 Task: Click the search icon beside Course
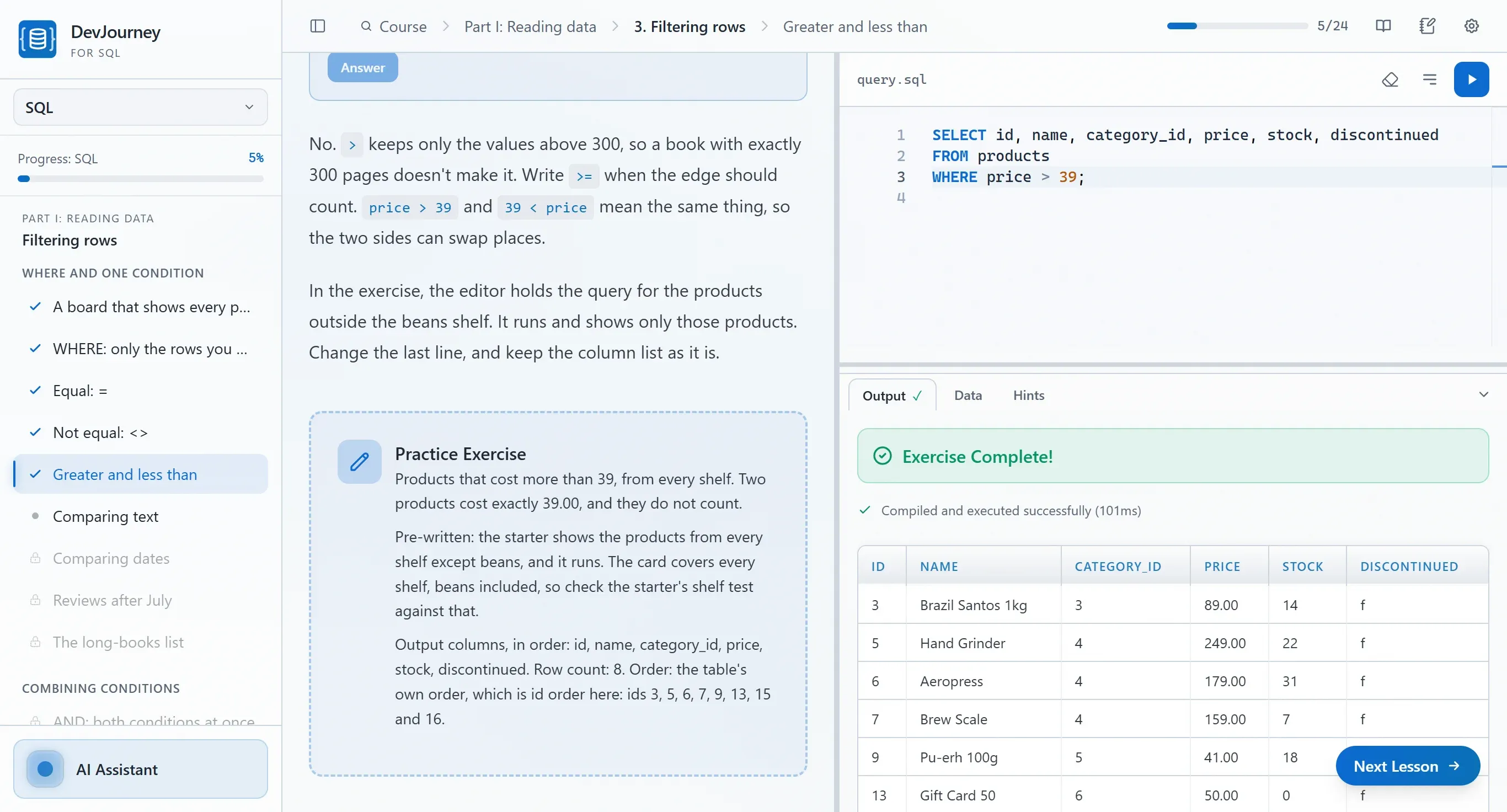click(x=366, y=26)
